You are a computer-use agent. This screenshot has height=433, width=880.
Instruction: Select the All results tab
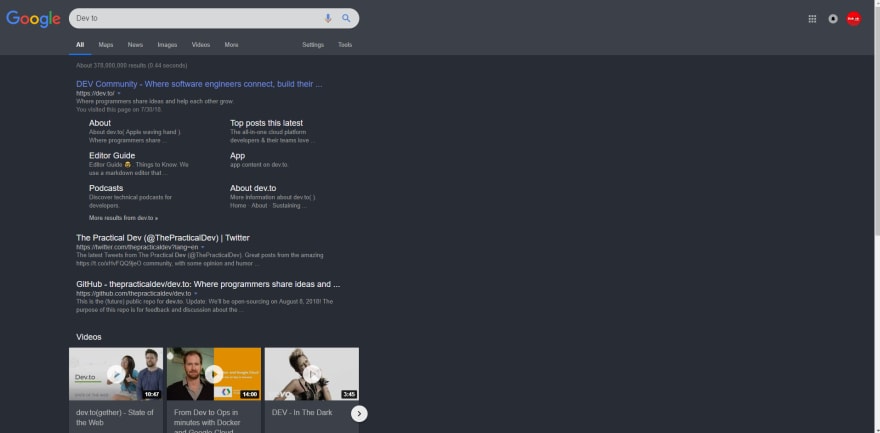click(80, 45)
